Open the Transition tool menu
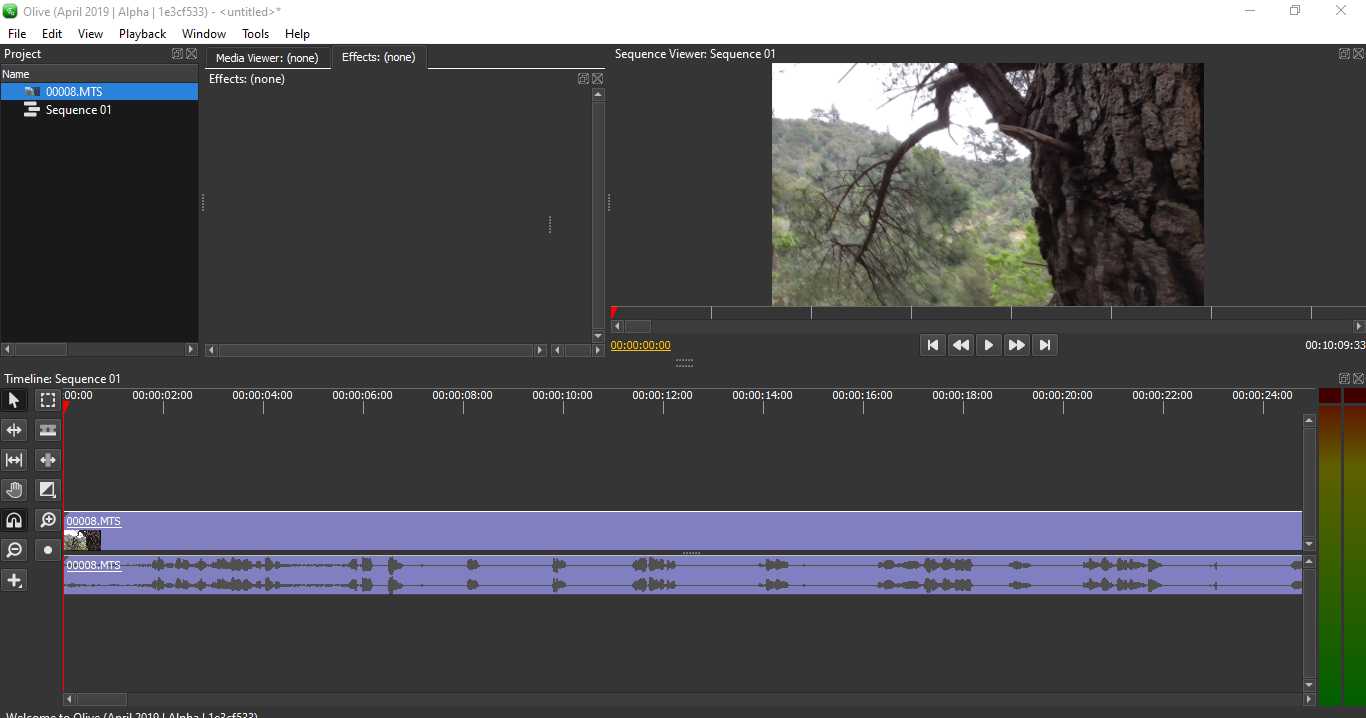Image resolution: width=1366 pixels, height=718 pixels. [47, 490]
